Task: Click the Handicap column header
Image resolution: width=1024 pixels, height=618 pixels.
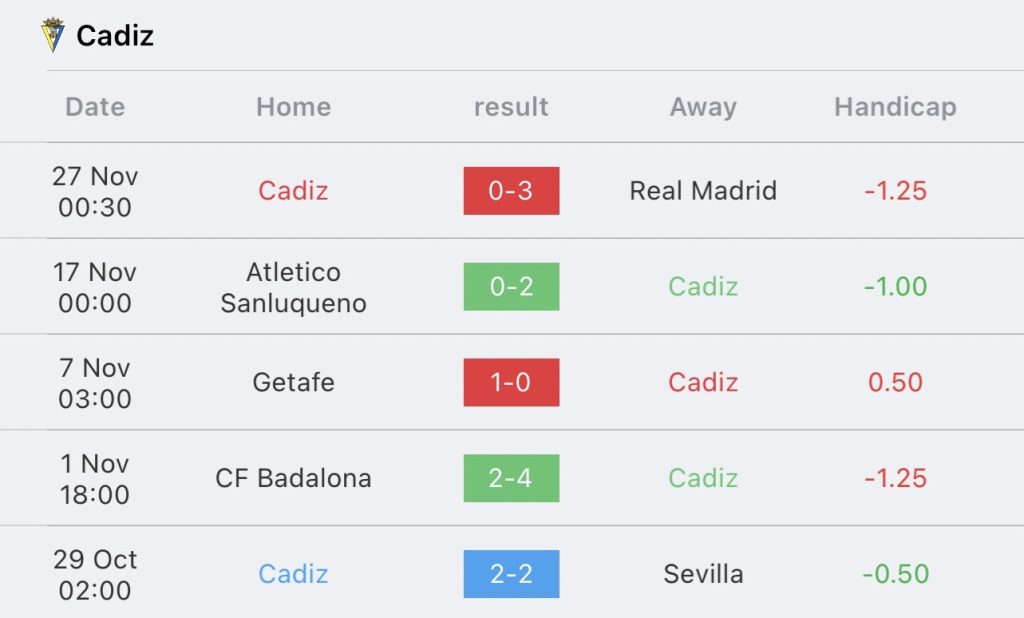Action: (895, 106)
